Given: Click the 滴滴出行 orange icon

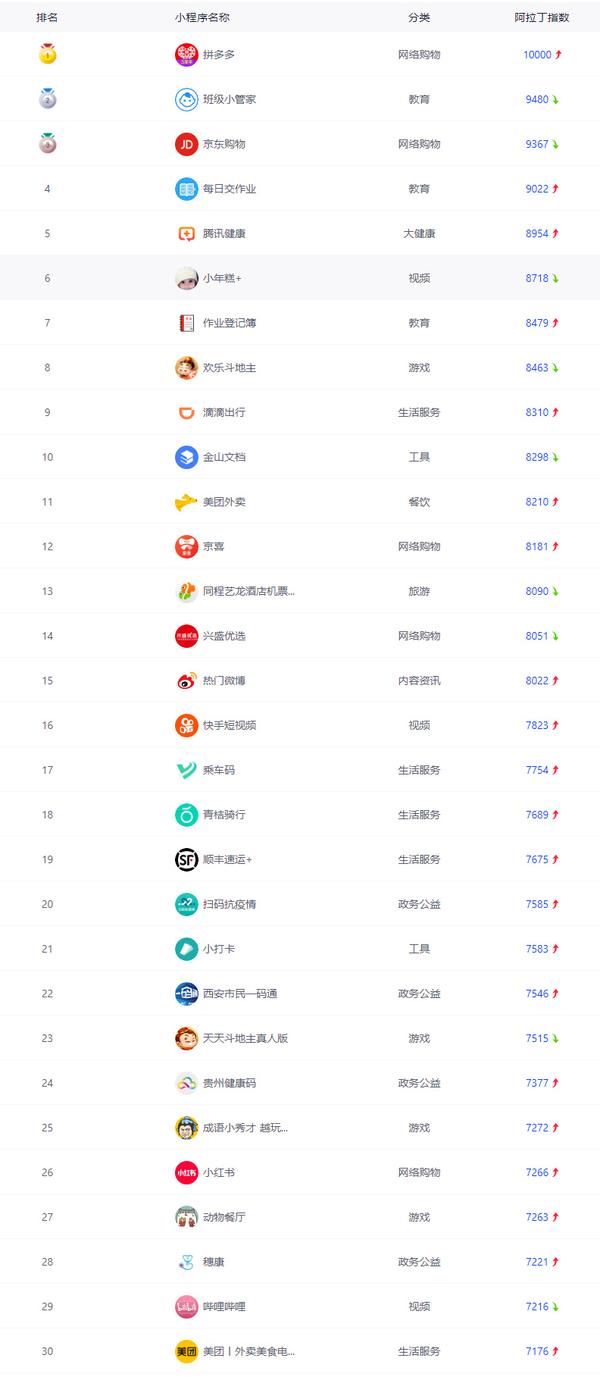Looking at the screenshot, I should (x=186, y=413).
